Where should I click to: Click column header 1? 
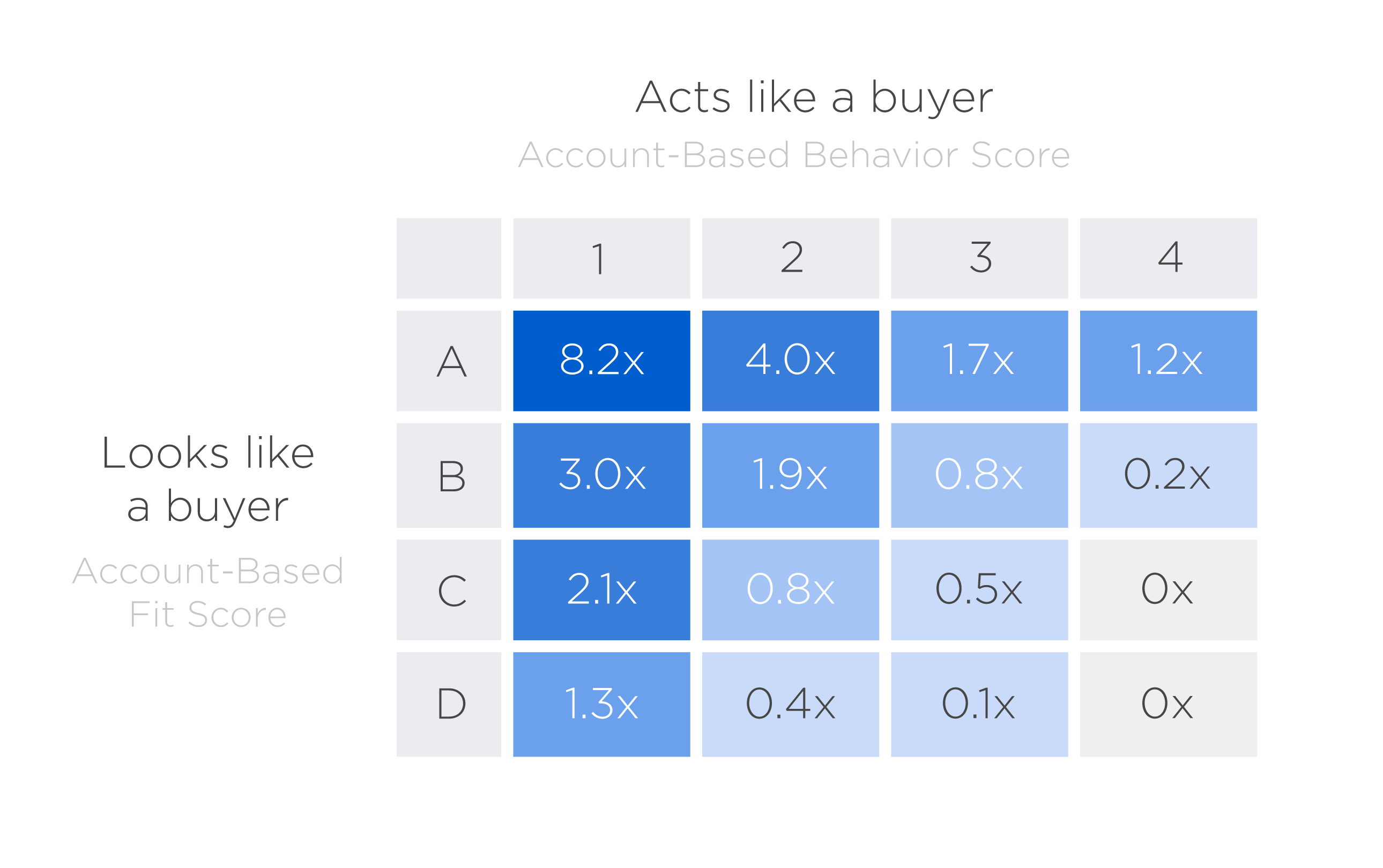(601, 258)
